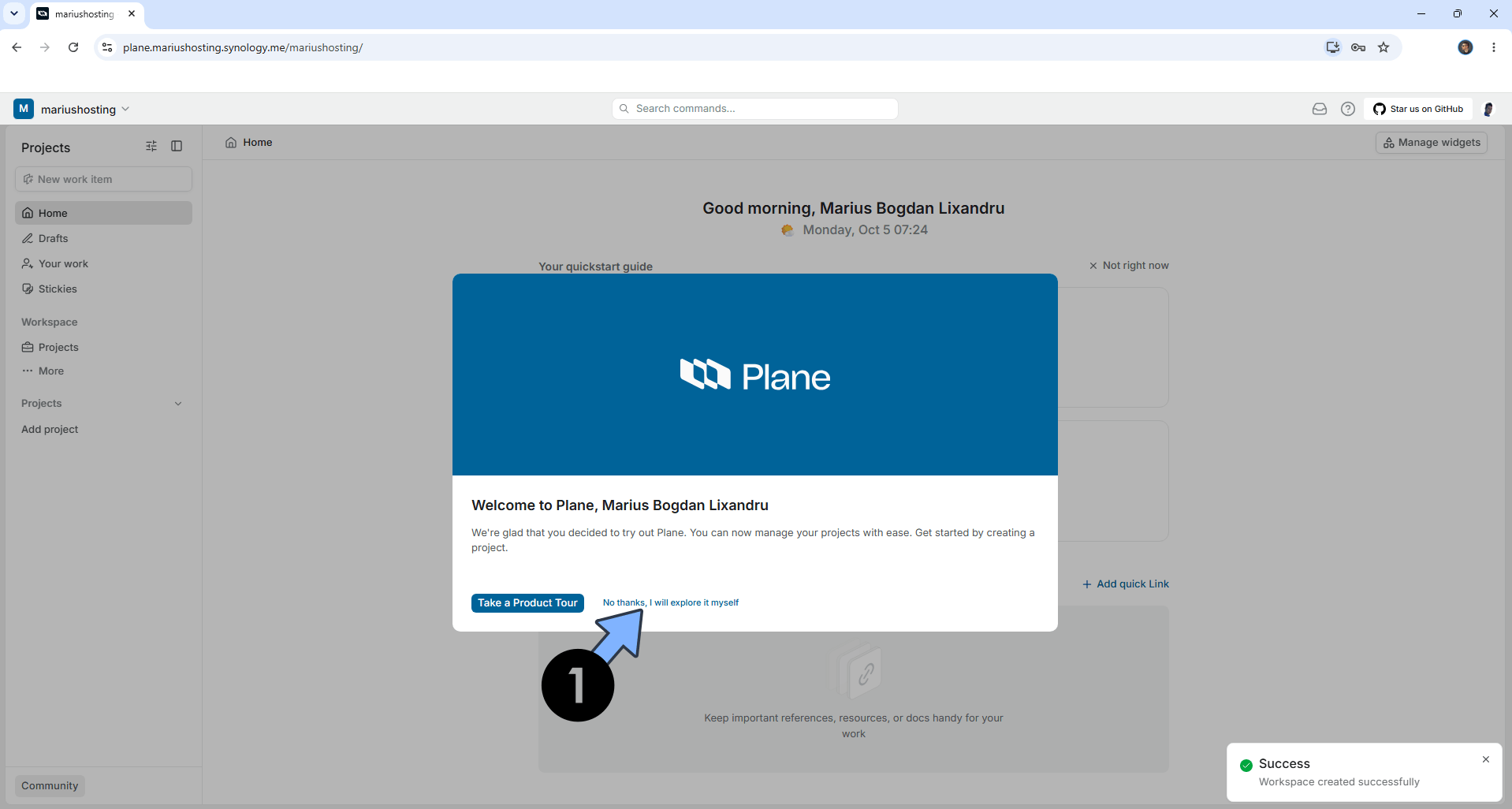Screen dimensions: 1512x809
Task: Open workspace Projects briefcase item
Action: pyautogui.click(x=103, y=347)
